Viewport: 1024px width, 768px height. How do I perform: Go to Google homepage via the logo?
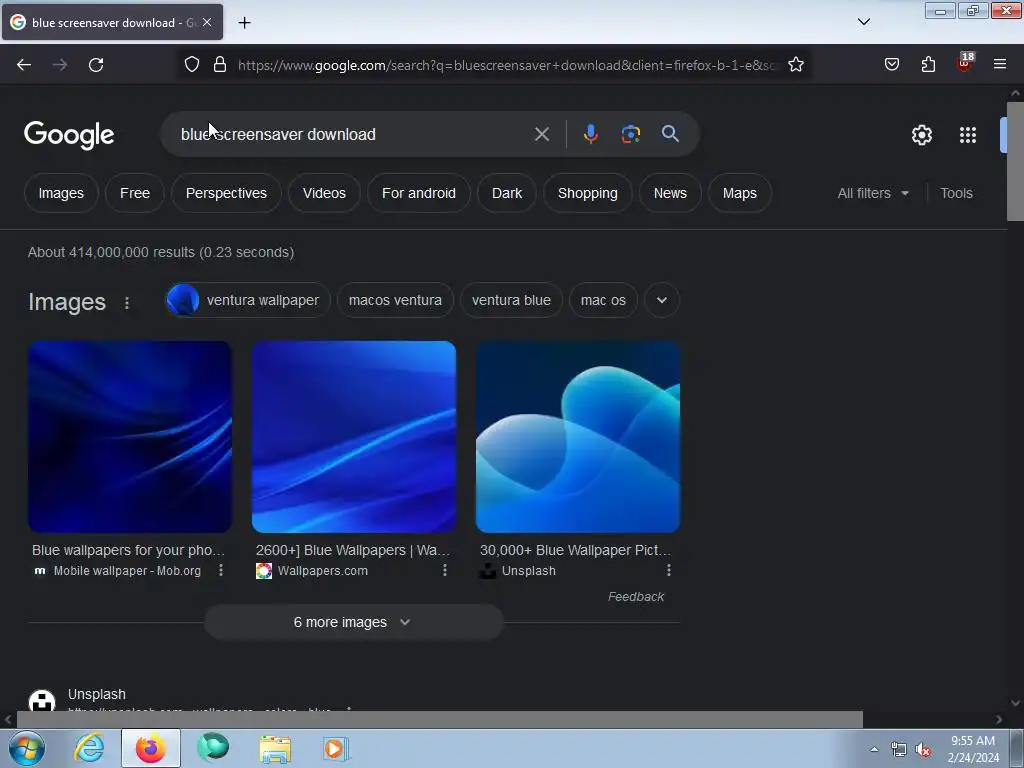coord(69,135)
